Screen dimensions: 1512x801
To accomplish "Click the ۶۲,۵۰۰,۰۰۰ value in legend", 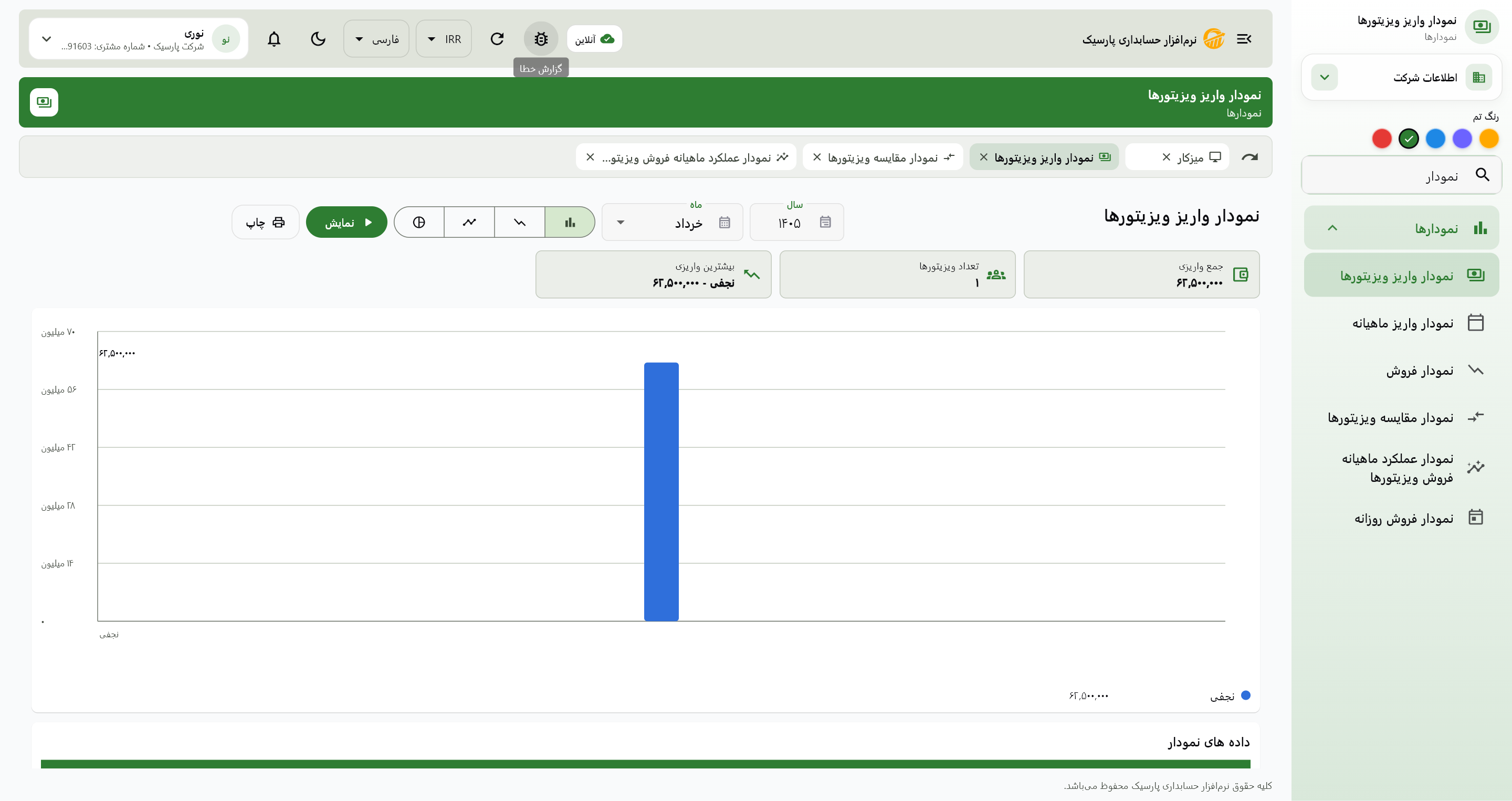I will click(1089, 696).
